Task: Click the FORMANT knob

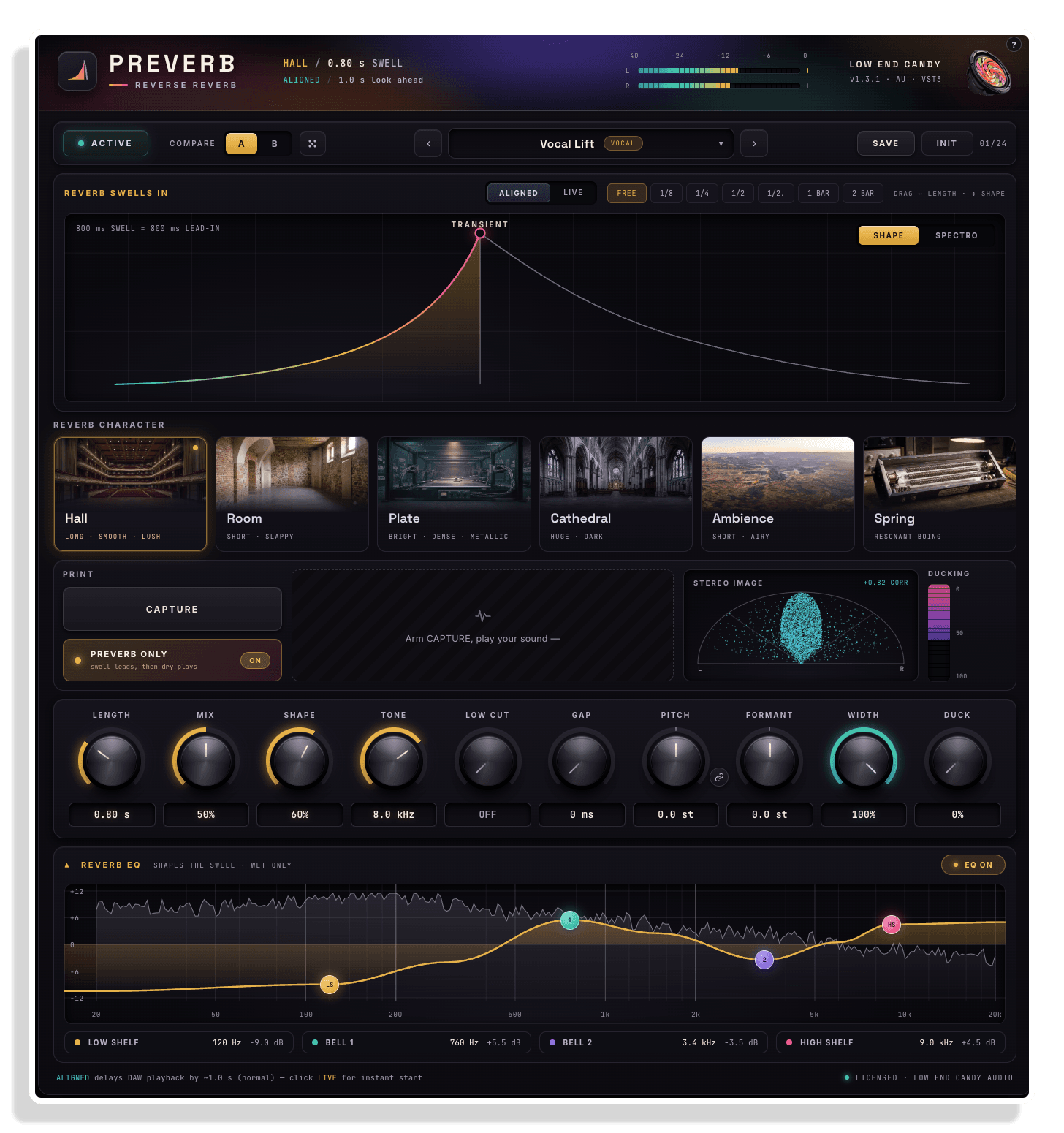Action: [769, 761]
